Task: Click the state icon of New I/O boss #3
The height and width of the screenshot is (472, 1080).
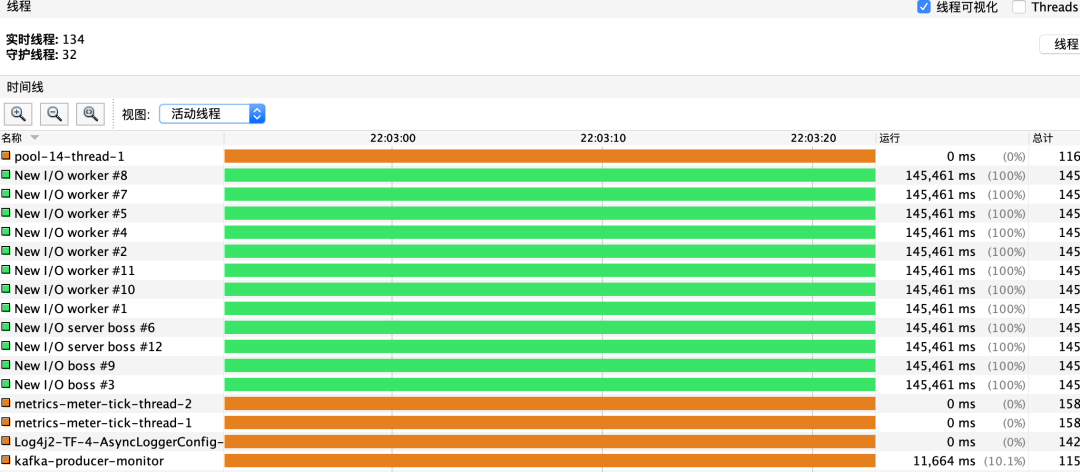Action: pyautogui.click(x=6, y=384)
